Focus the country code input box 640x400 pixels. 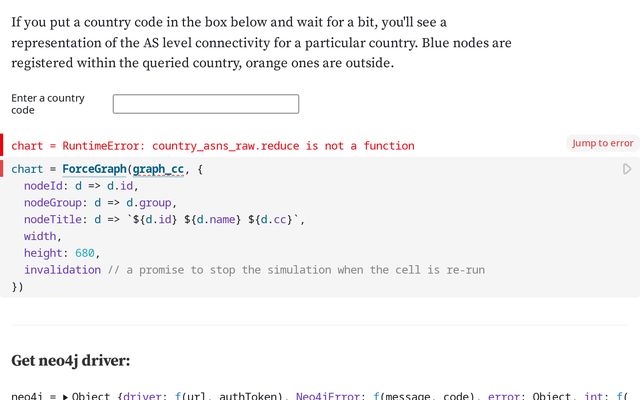[x=206, y=104]
